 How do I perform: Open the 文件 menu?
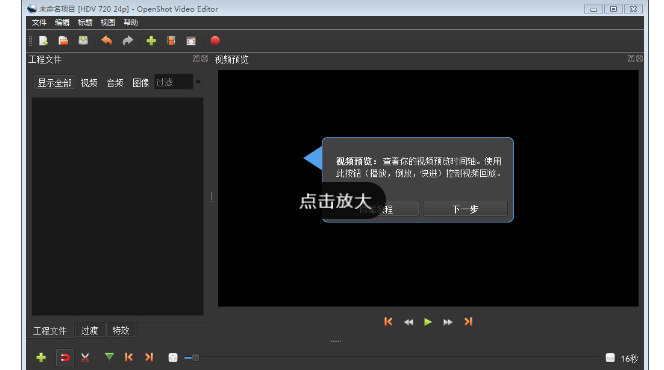[x=39, y=22]
